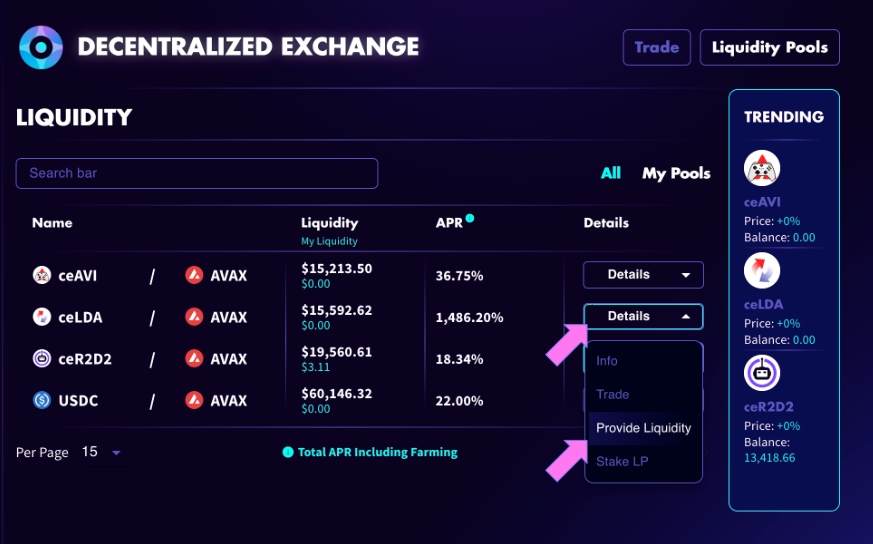Click the ceAVI token icon in table
The width and height of the screenshot is (873, 544).
[x=42, y=275]
